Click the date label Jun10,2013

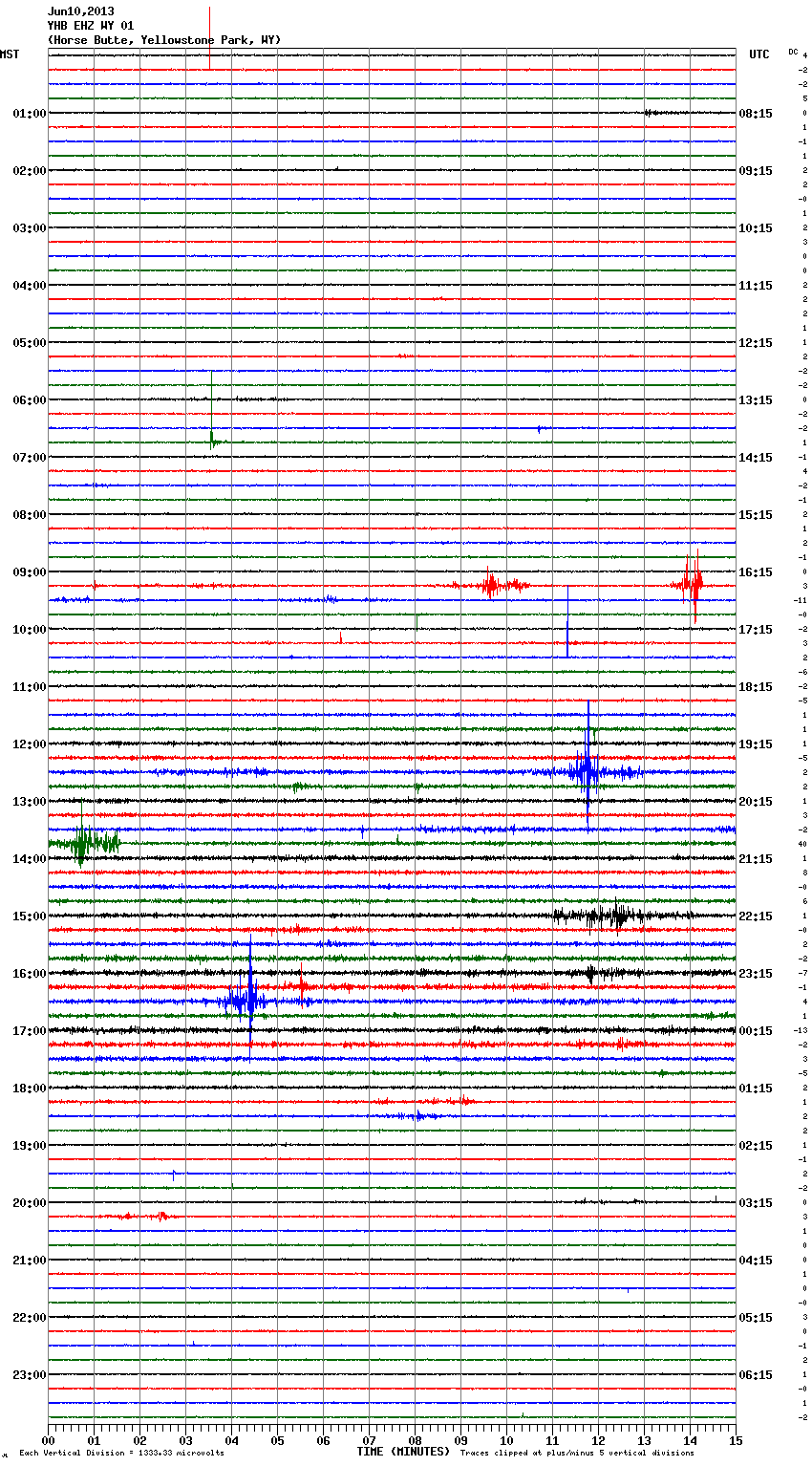pyautogui.click(x=80, y=11)
